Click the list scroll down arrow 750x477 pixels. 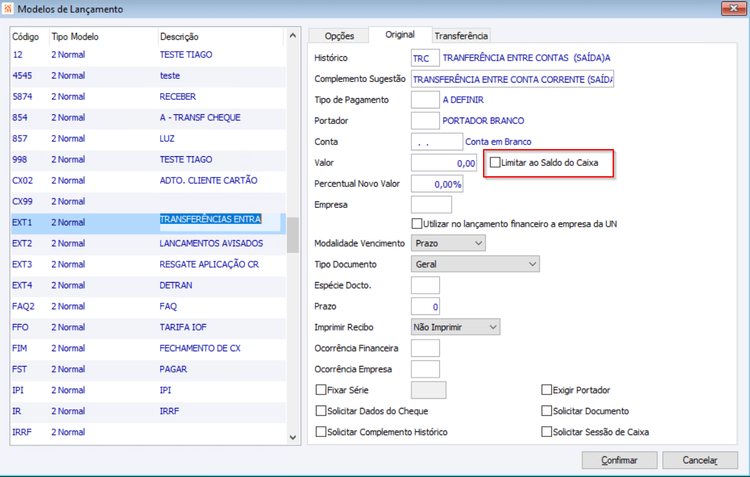point(293,437)
